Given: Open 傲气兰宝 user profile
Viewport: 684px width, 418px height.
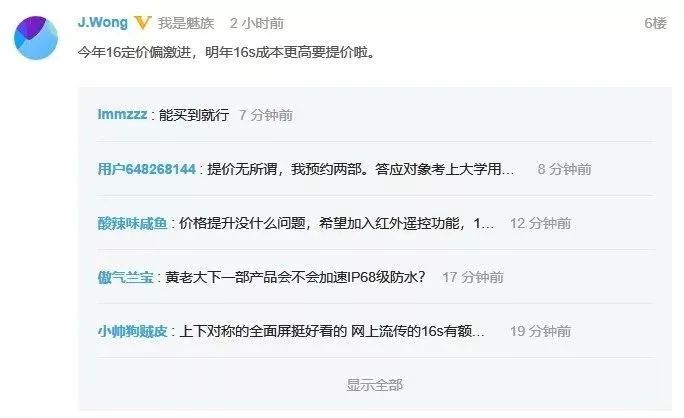Looking at the screenshot, I should [x=126, y=277].
